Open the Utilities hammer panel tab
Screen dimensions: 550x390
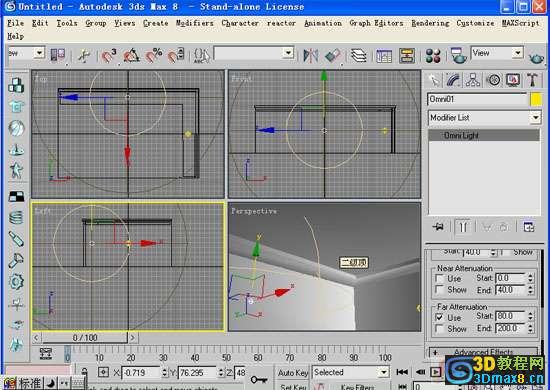point(532,81)
